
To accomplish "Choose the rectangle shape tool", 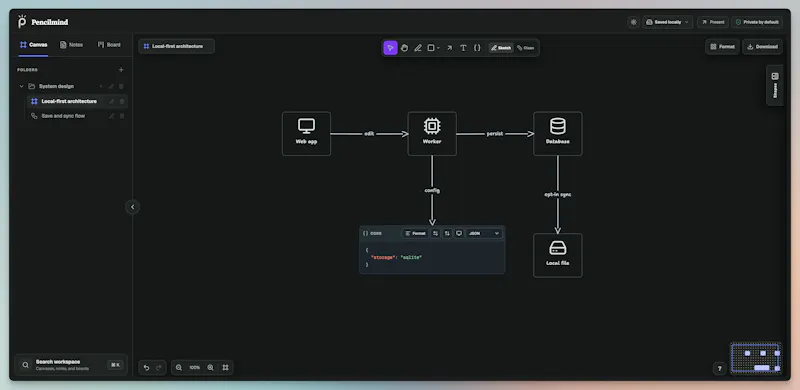I will click(431, 47).
